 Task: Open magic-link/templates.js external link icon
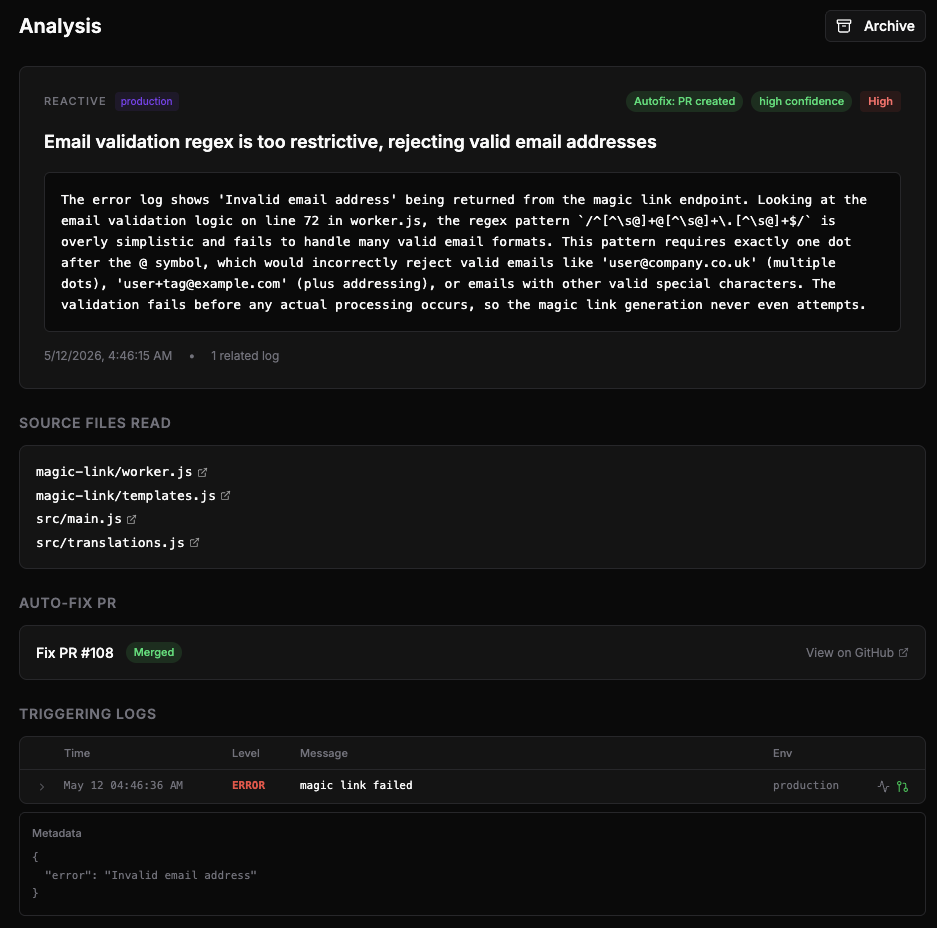tap(225, 495)
